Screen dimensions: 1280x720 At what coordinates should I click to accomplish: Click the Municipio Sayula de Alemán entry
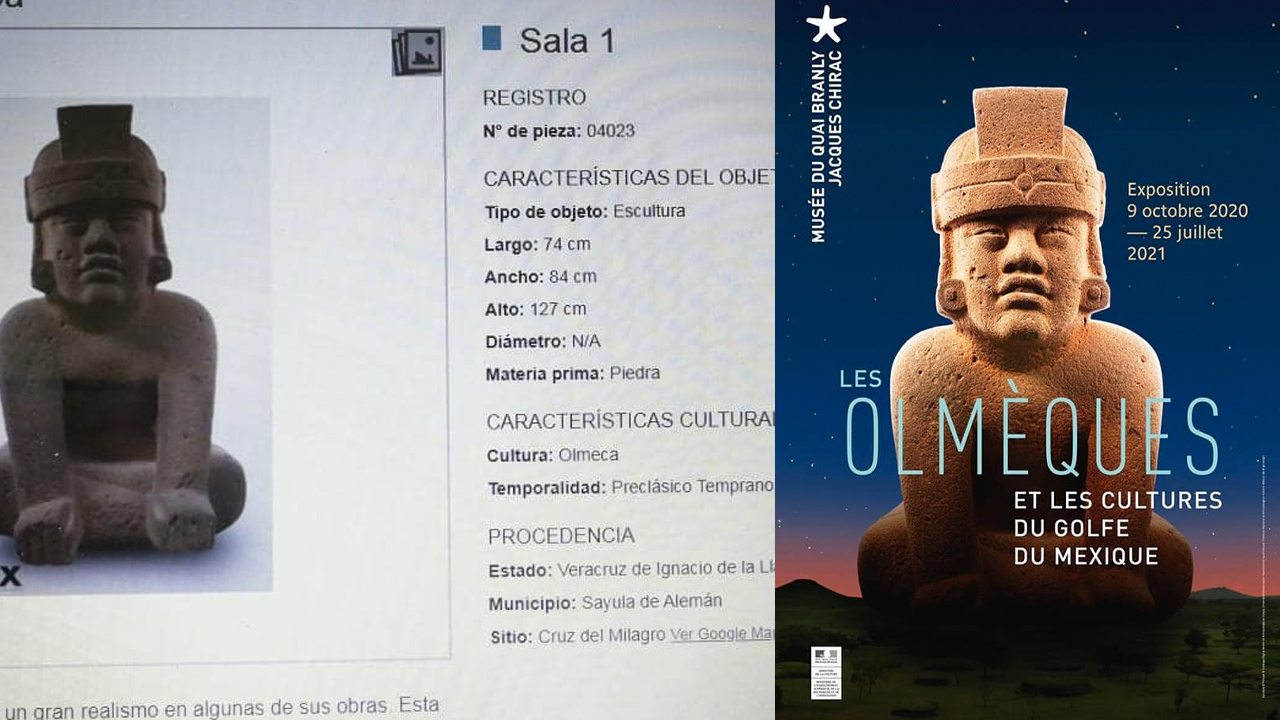click(x=605, y=602)
